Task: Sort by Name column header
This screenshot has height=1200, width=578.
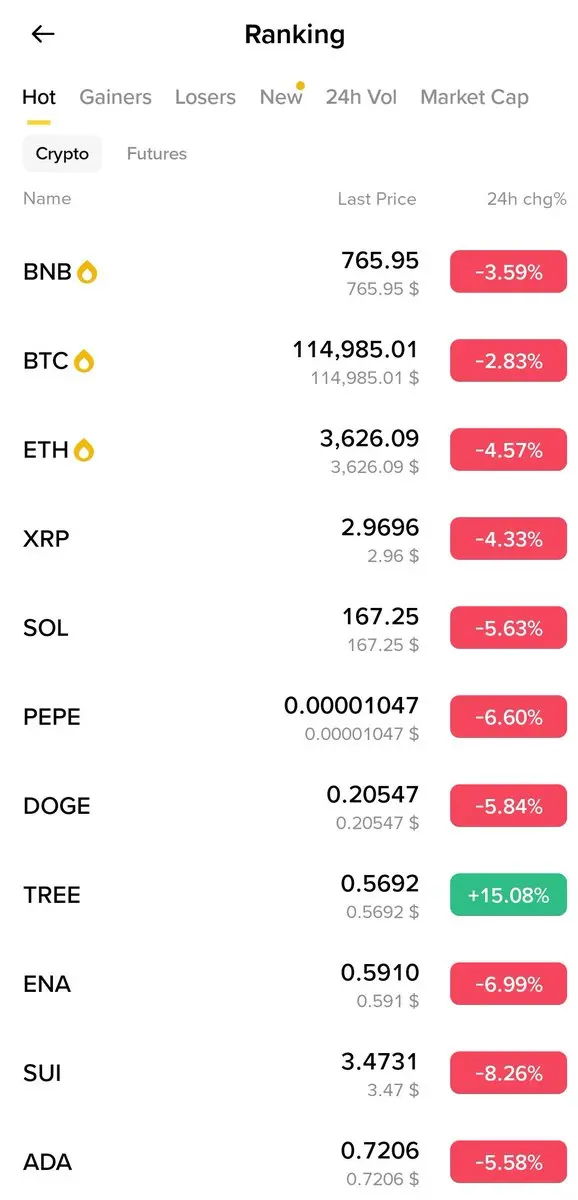Action: (47, 198)
